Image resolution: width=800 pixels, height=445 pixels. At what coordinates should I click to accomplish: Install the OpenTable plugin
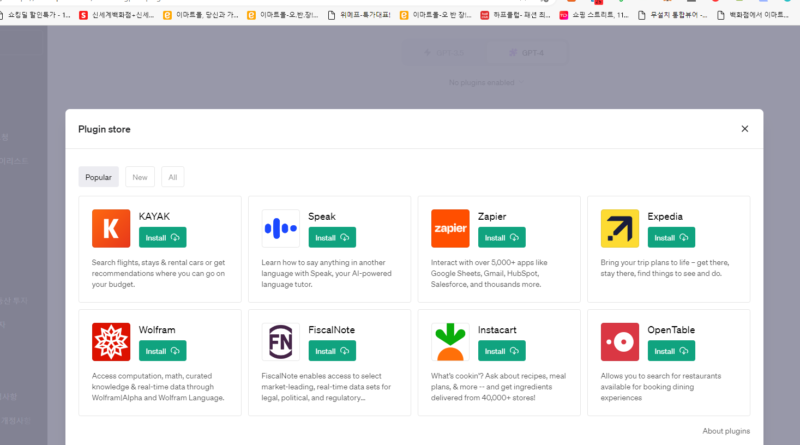(x=671, y=351)
